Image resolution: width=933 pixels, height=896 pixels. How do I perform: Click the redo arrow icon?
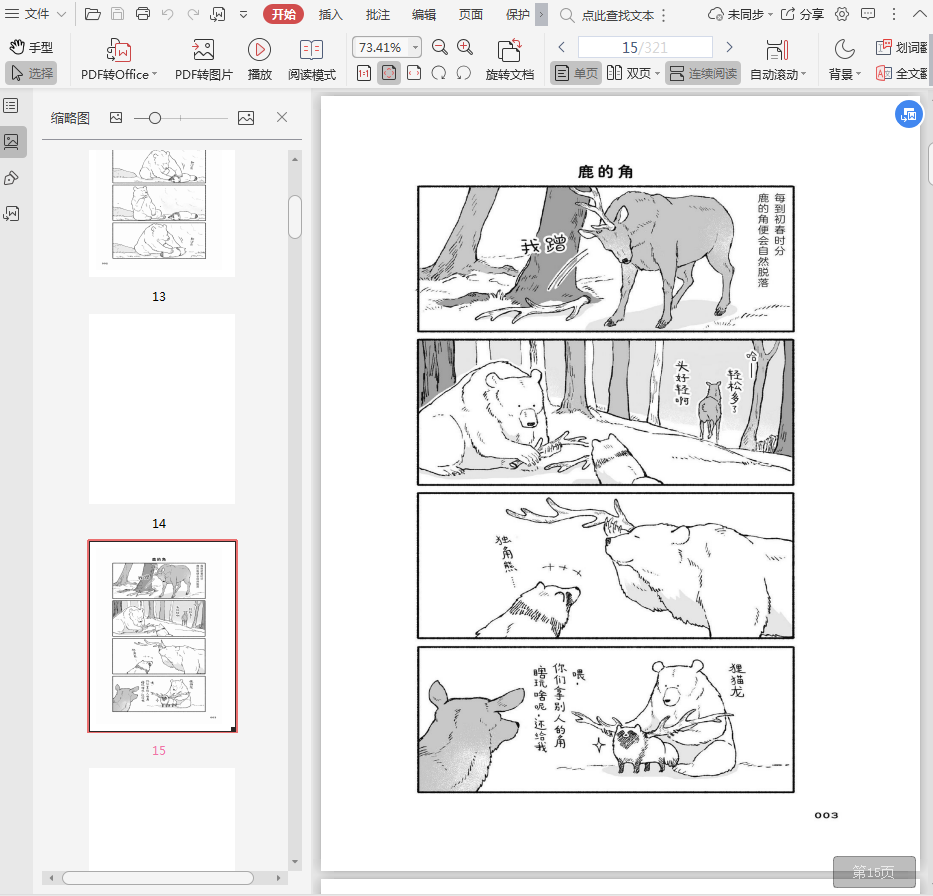[x=193, y=14]
